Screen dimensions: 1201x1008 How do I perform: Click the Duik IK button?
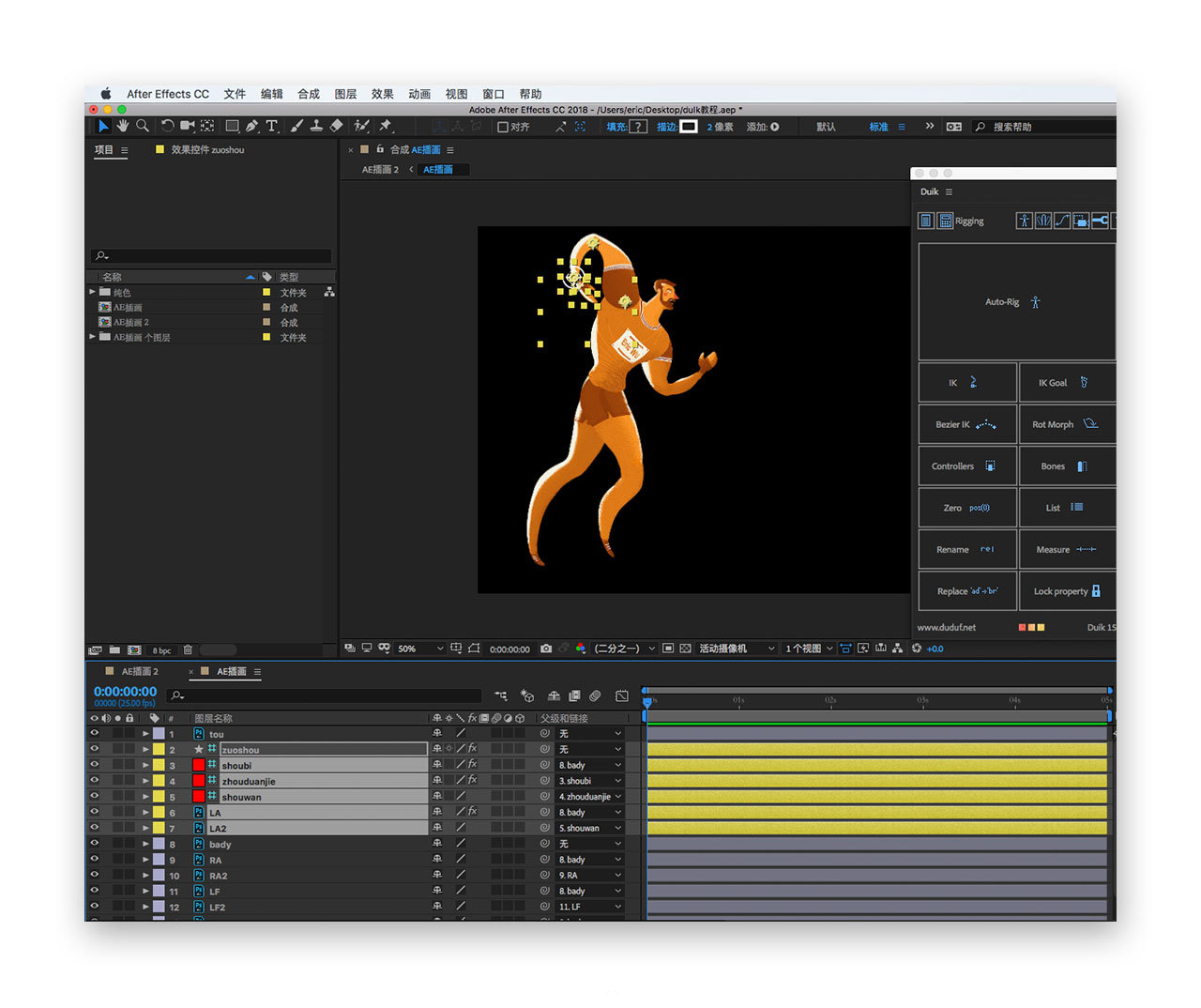(x=967, y=383)
